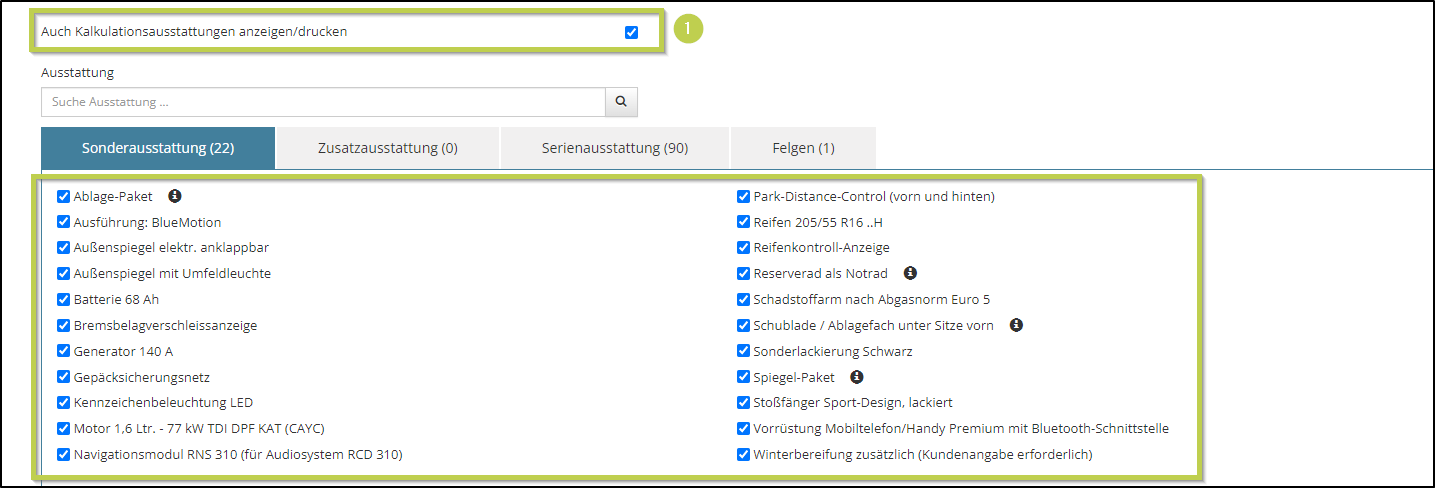Show info icon for Spiegel-Paket

point(857,377)
